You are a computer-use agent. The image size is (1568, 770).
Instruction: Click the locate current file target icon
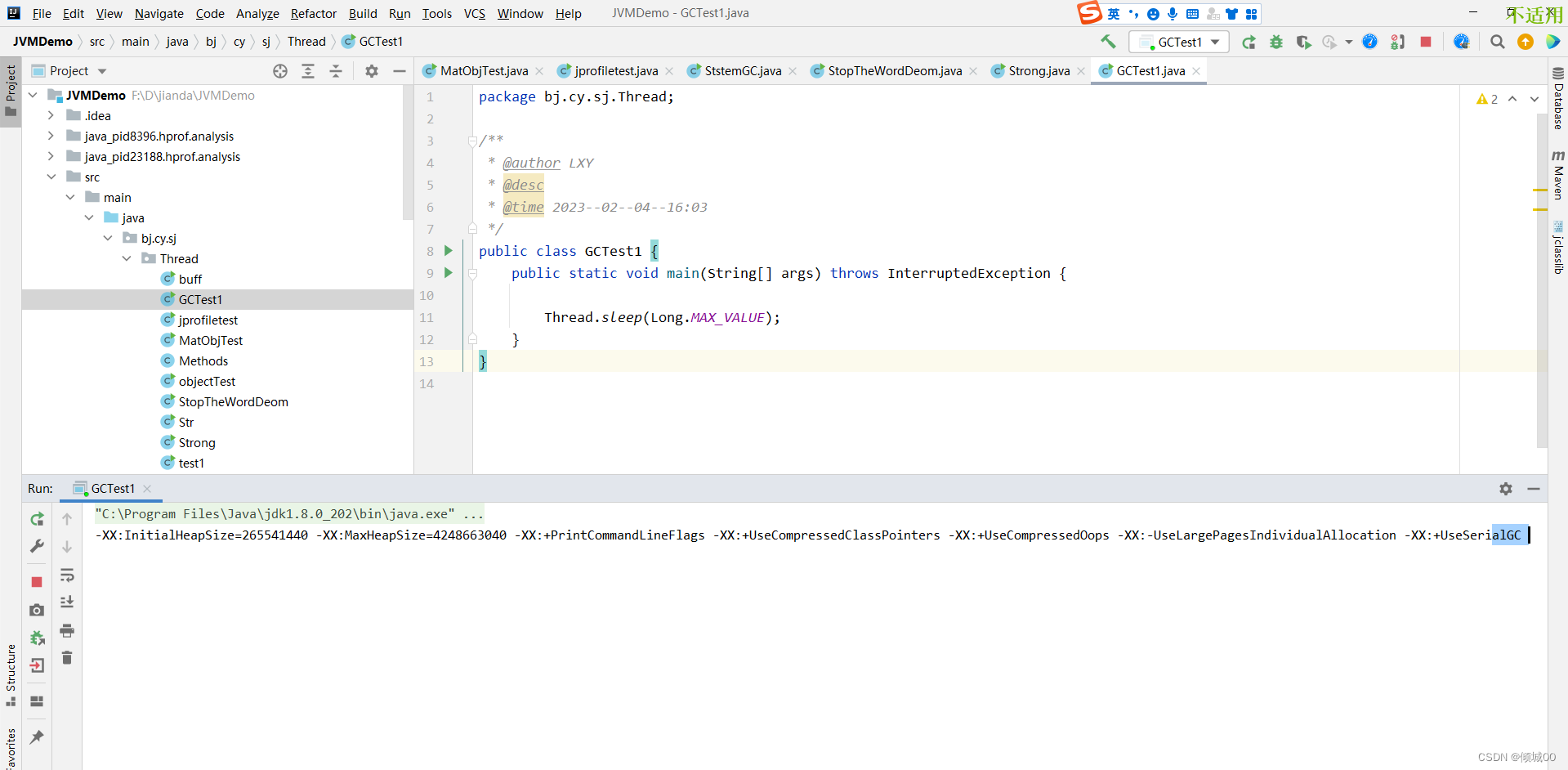tap(280, 71)
